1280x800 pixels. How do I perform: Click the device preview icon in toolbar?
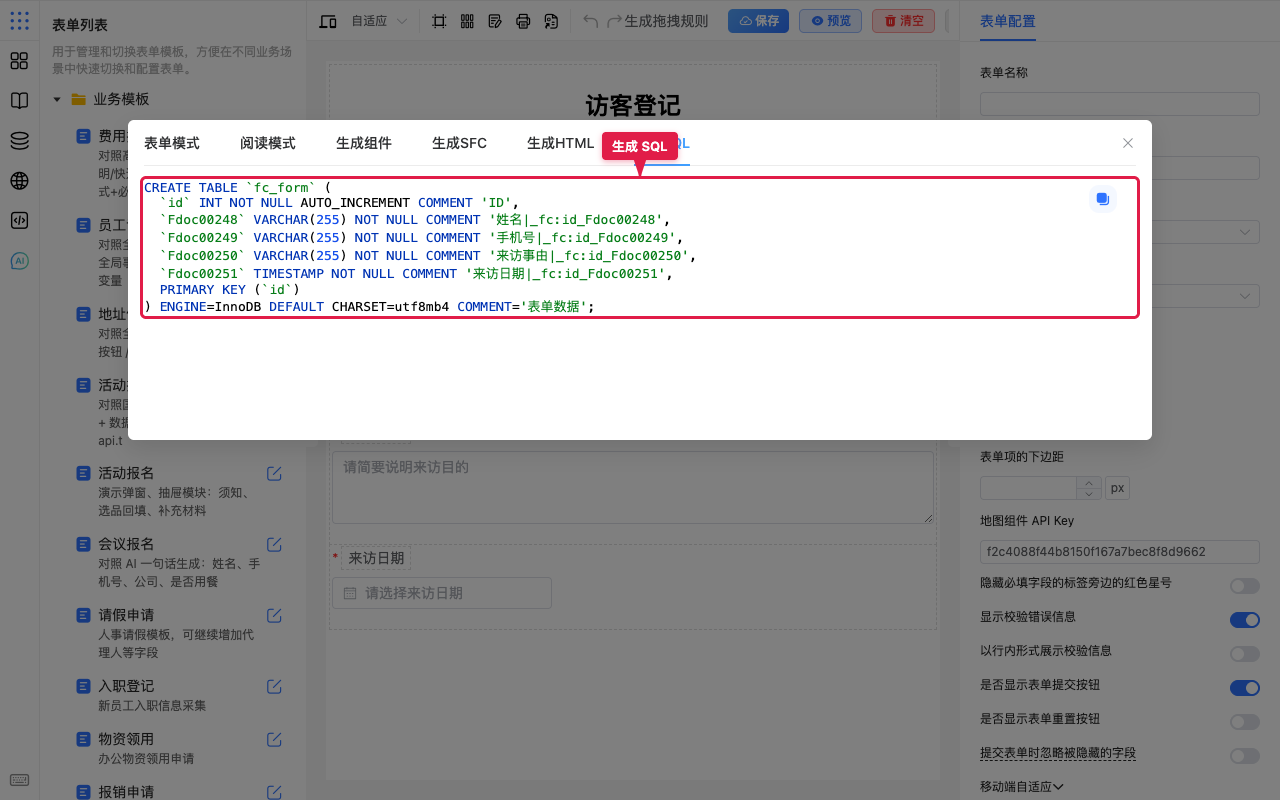point(327,21)
